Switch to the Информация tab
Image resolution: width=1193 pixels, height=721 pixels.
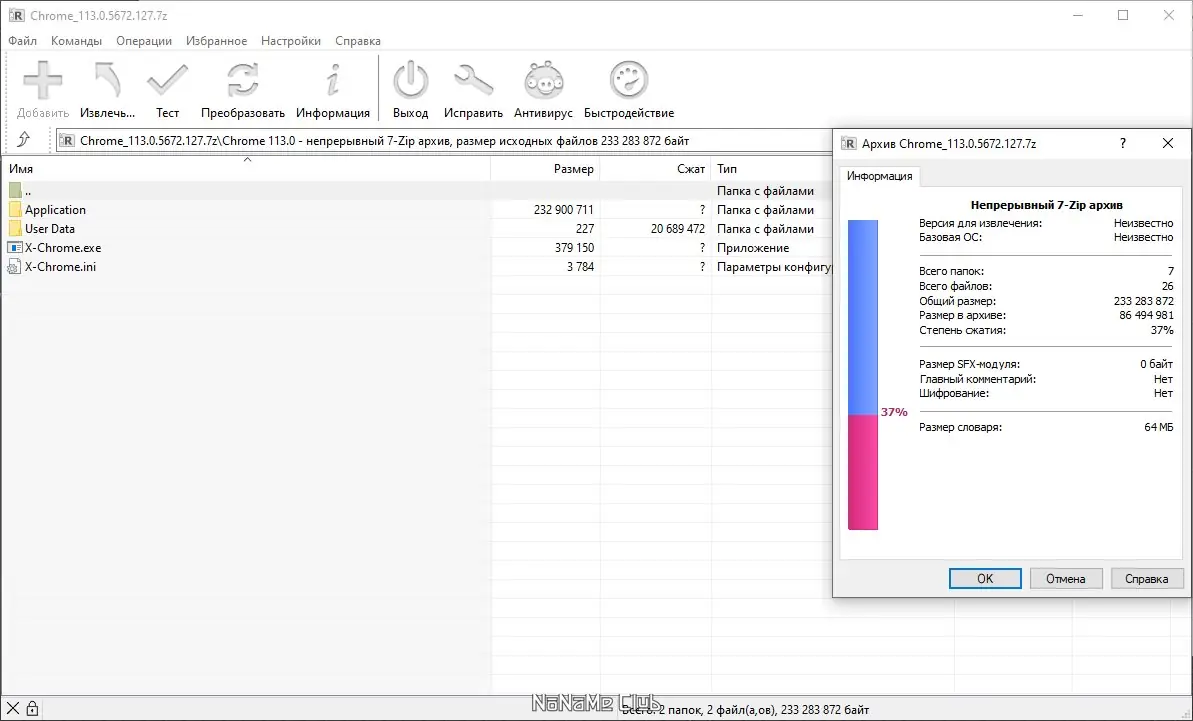click(x=880, y=176)
